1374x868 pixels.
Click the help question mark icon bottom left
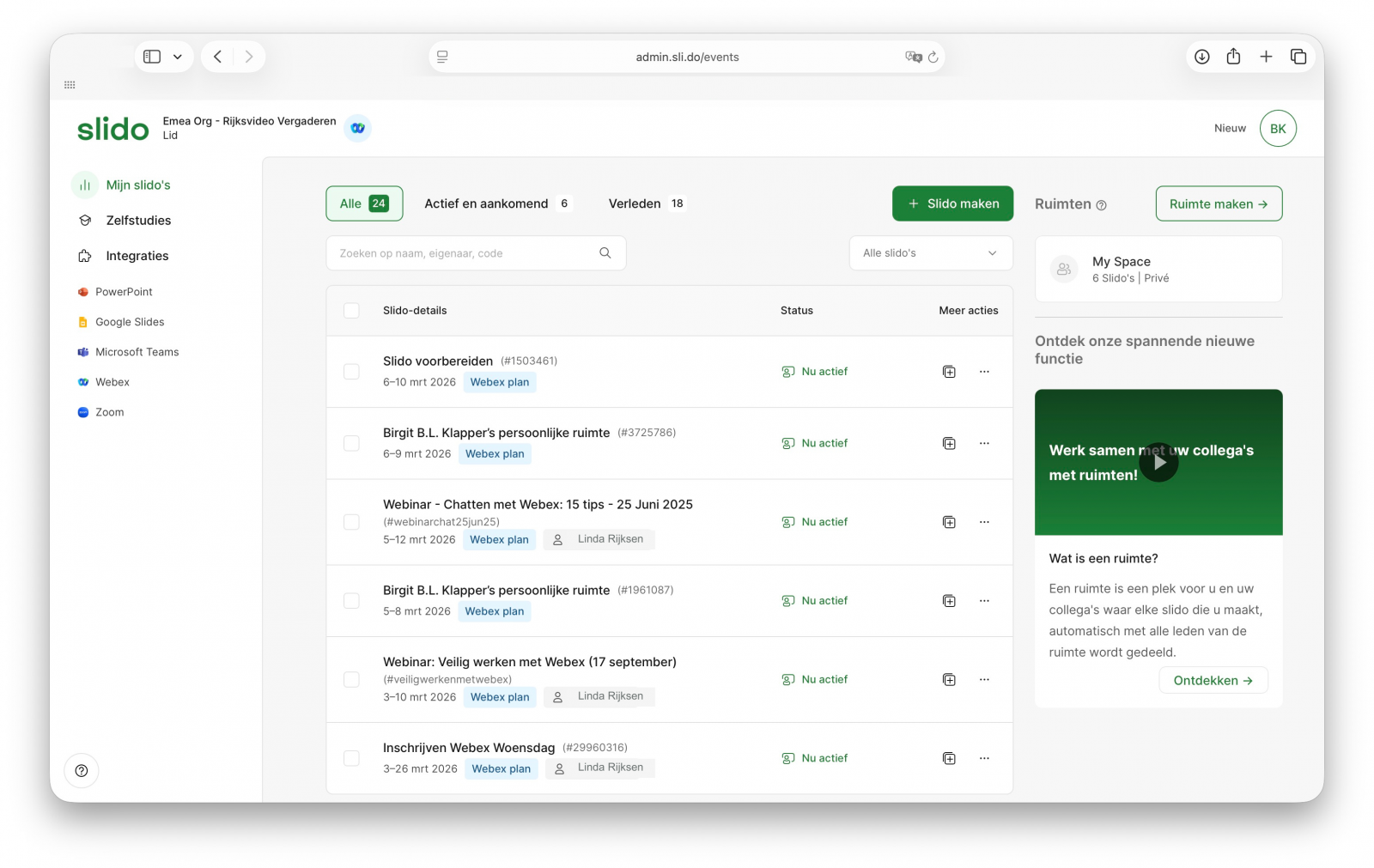pos(81,770)
